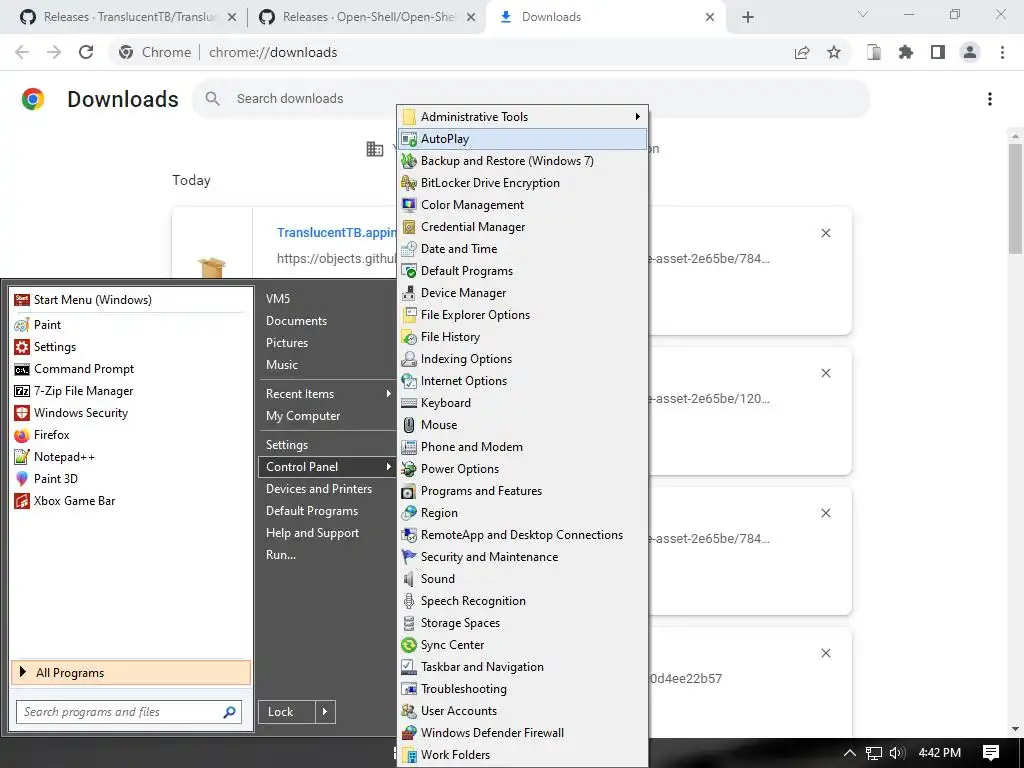
Task: Open Command Prompt from the start menu
Action: [131, 369]
